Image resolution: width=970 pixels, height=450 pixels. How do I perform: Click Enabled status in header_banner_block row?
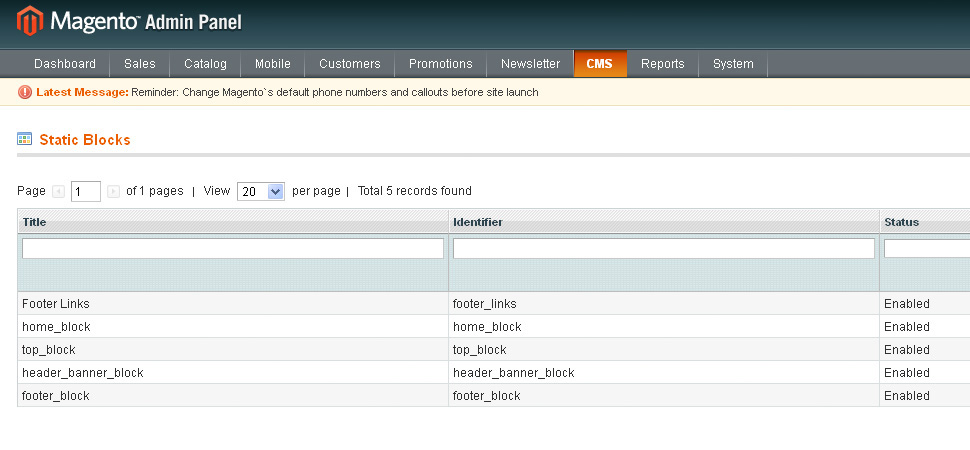click(907, 373)
